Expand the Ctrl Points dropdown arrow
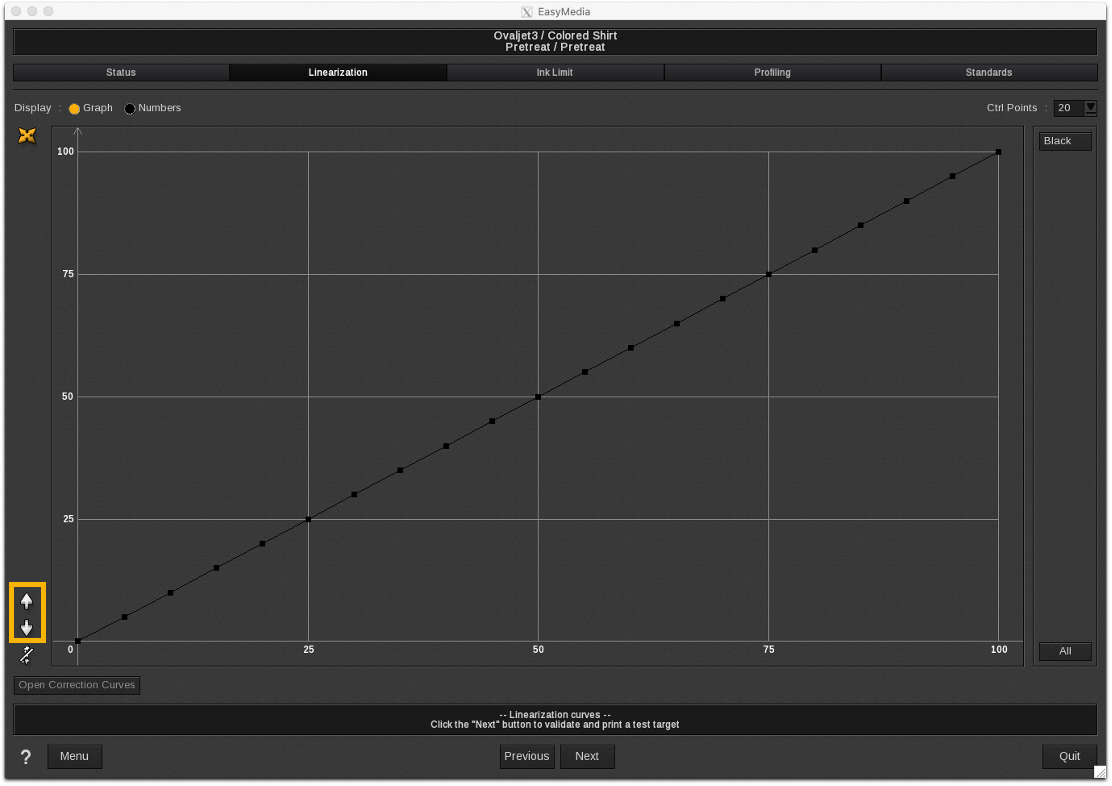The image size is (1112, 786). point(1090,108)
